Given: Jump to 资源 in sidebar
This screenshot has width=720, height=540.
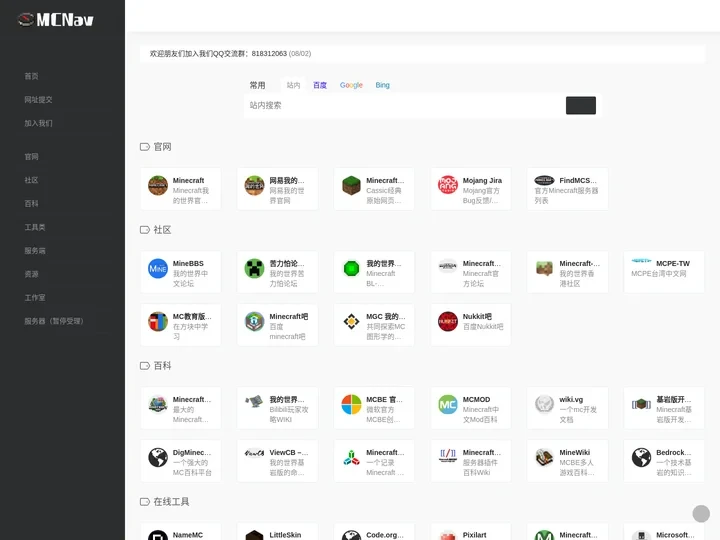Looking at the screenshot, I should 31,274.
